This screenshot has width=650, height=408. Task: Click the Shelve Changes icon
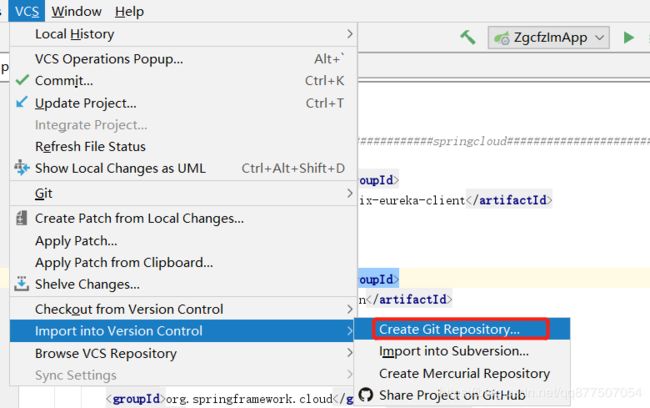coord(22,284)
